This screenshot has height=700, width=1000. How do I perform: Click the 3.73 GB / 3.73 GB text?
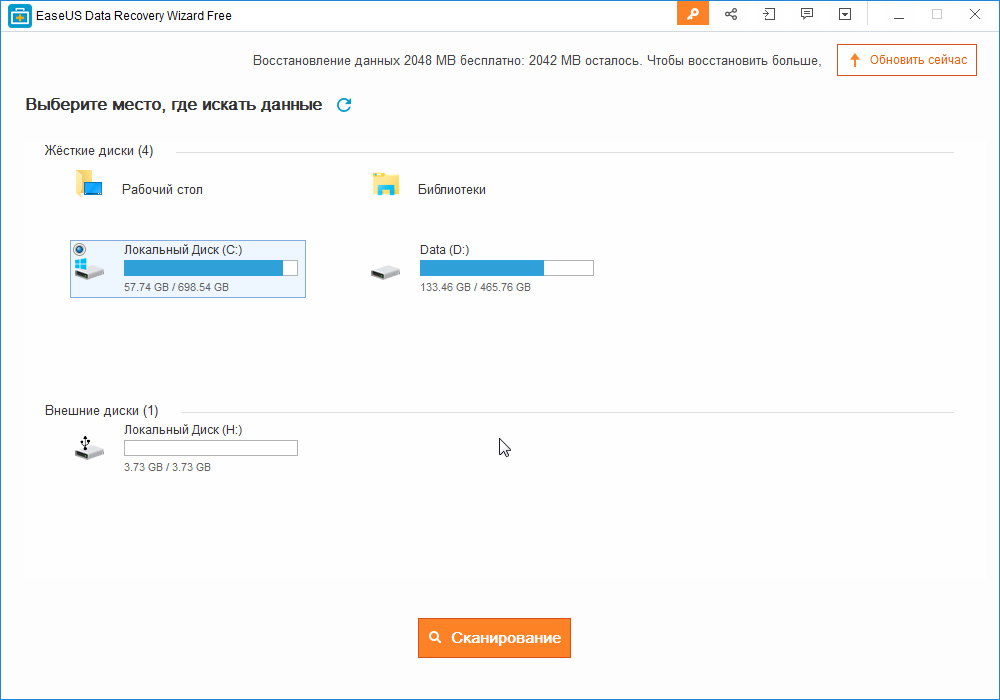click(167, 467)
